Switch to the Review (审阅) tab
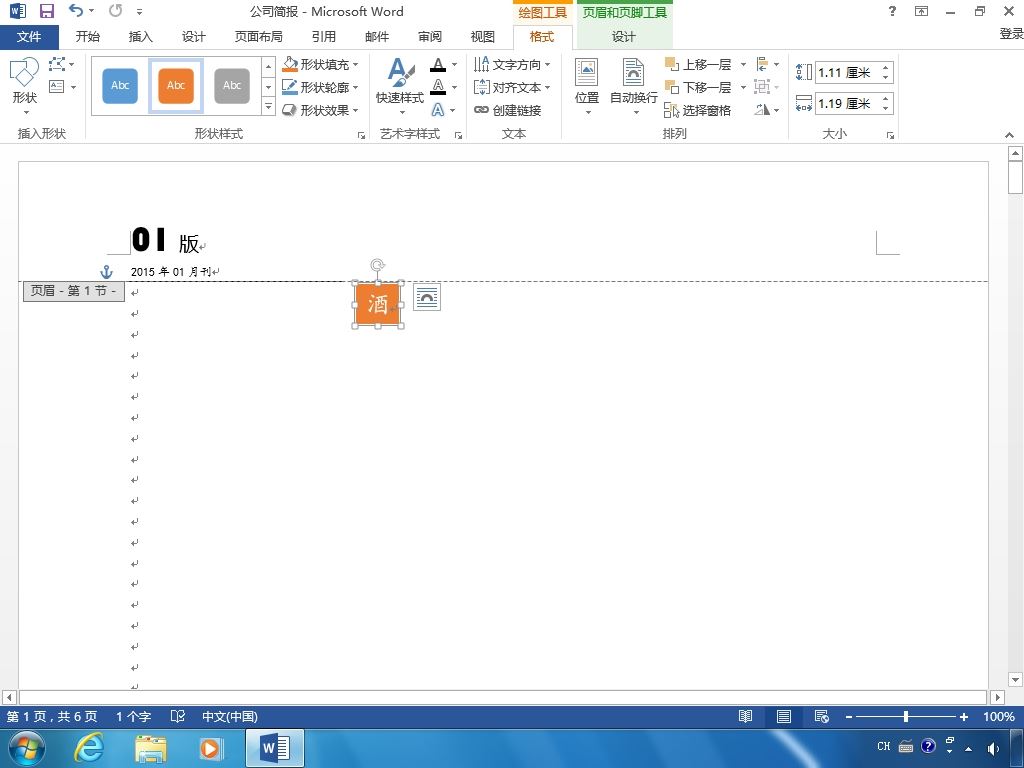The width and height of the screenshot is (1024, 768). (x=430, y=37)
